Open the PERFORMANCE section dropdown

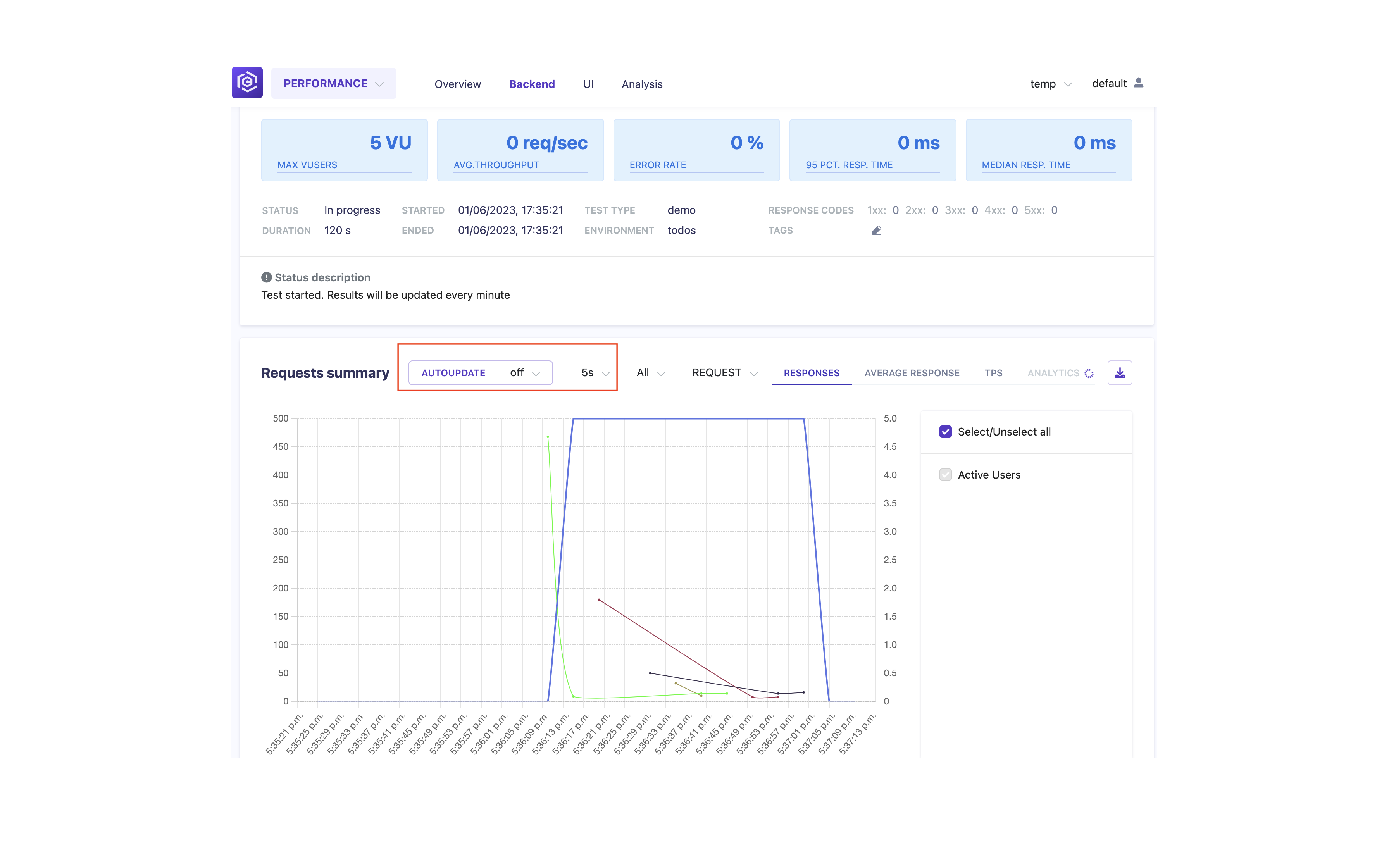pos(333,83)
